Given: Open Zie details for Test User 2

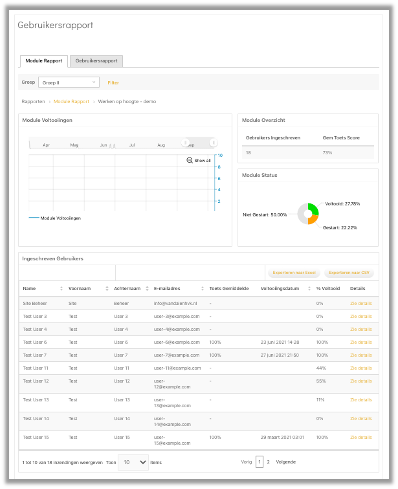Looking at the screenshot, I should (361, 316).
